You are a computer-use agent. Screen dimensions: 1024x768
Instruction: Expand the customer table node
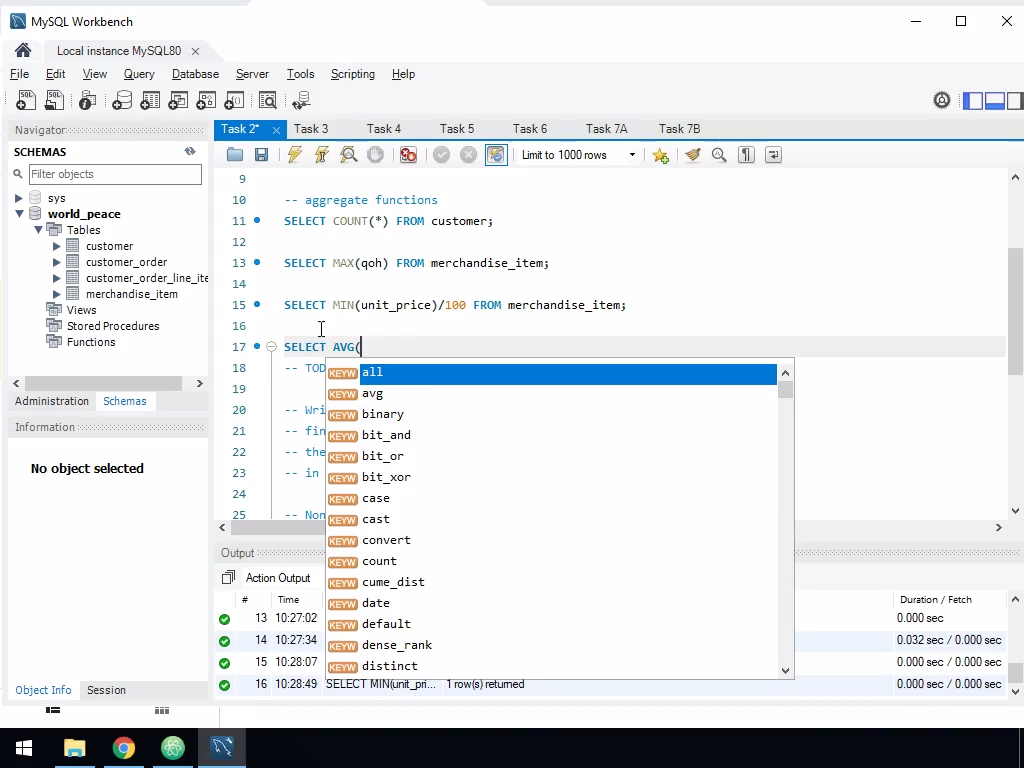click(x=57, y=246)
